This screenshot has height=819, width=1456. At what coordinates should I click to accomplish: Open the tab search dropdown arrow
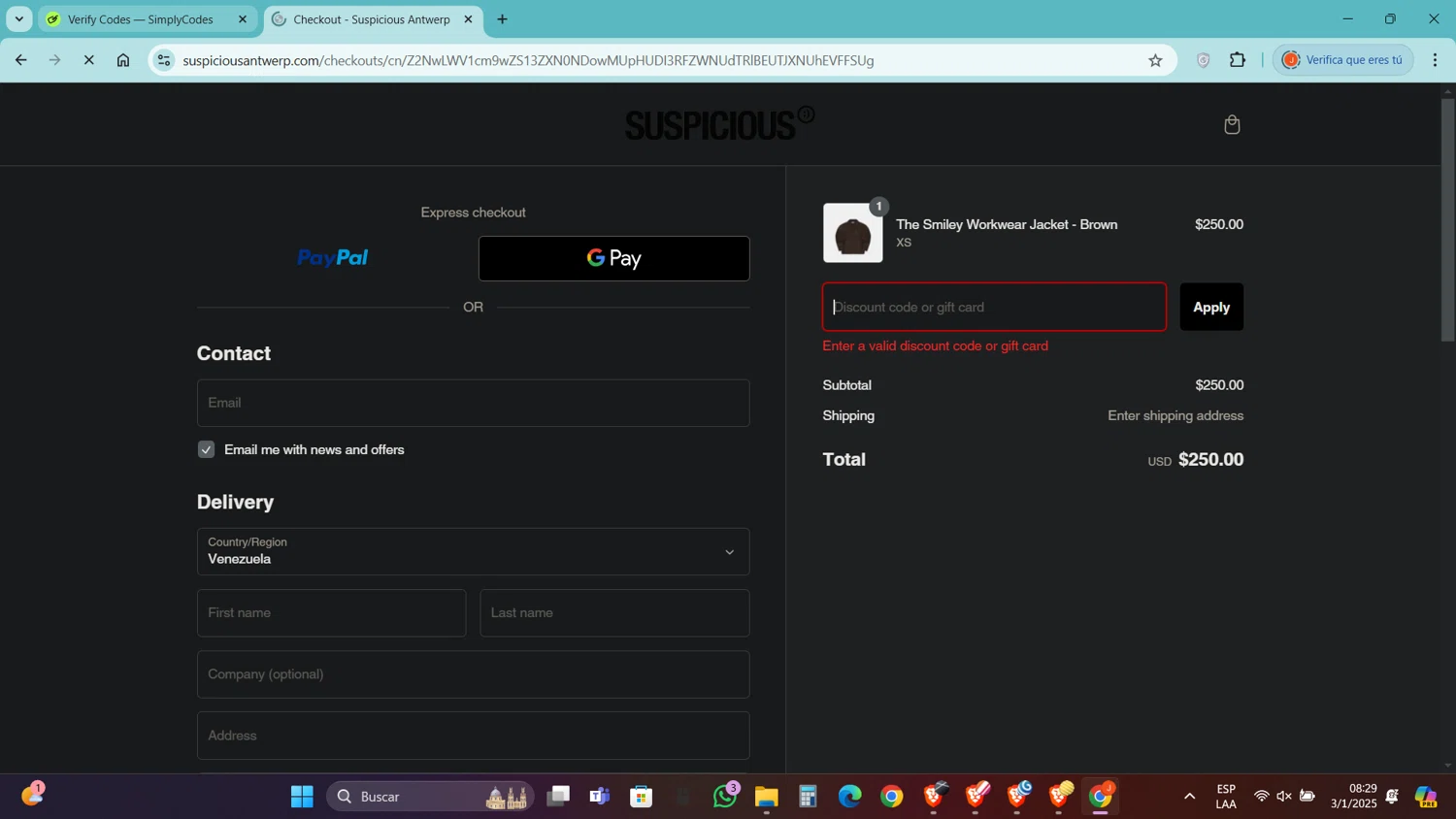[x=19, y=19]
